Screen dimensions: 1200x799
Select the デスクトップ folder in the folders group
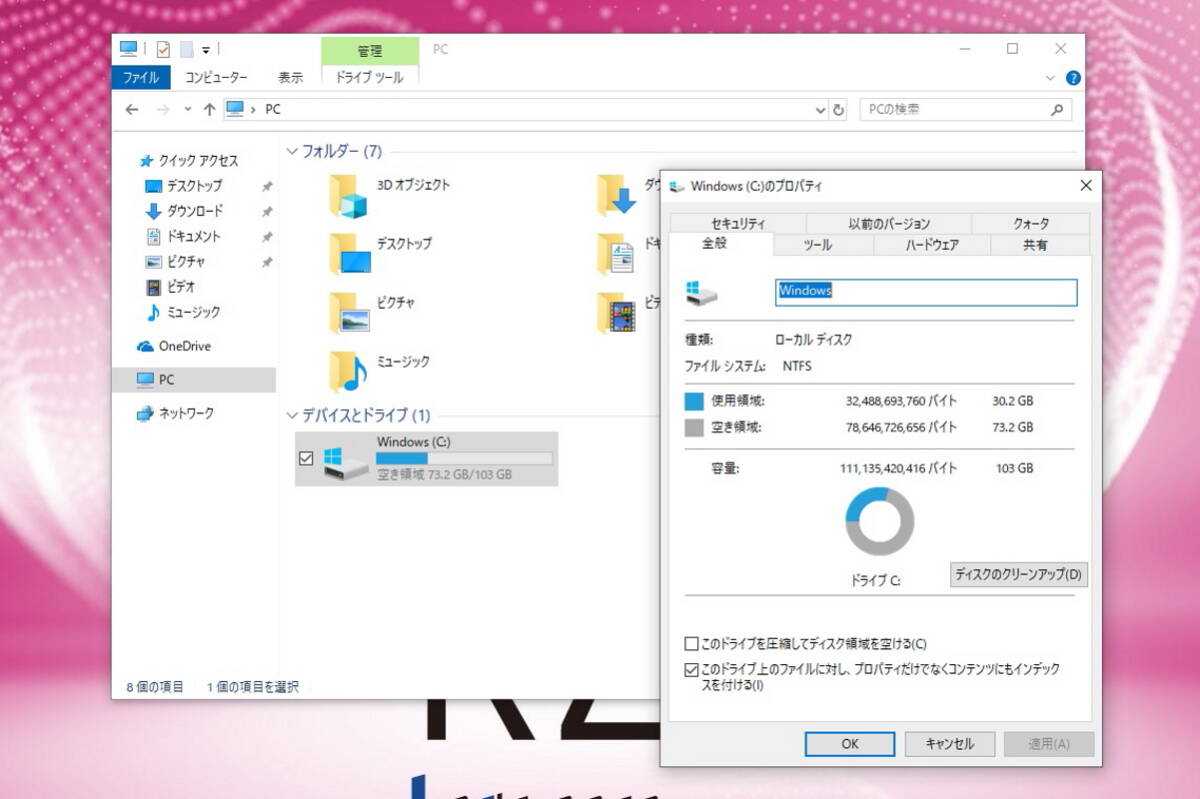[x=349, y=254]
